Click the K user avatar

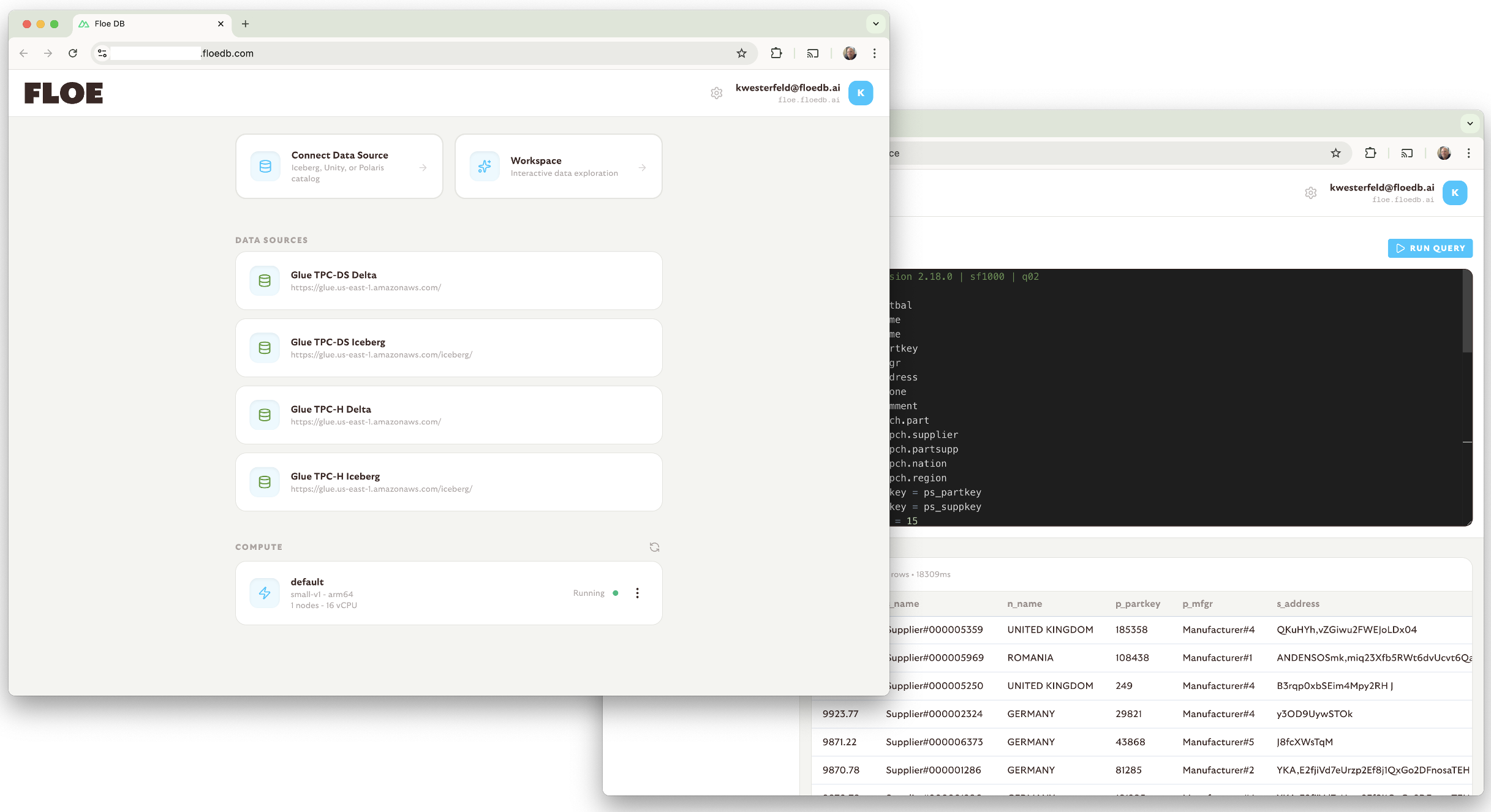(x=861, y=93)
